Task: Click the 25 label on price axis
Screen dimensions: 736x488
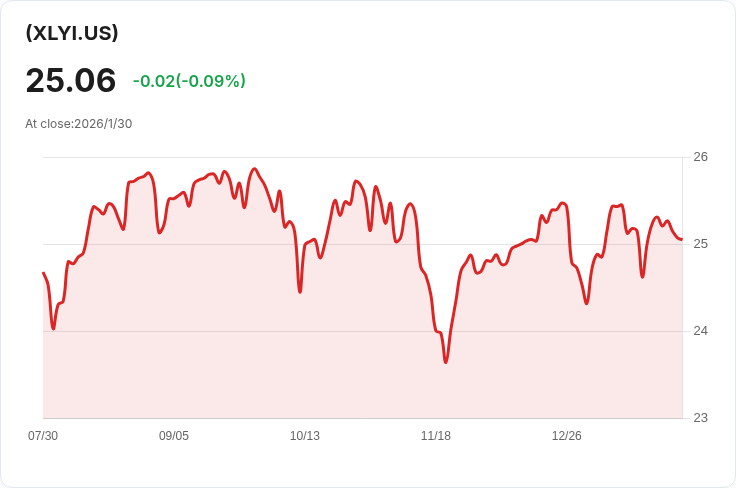Action: (x=700, y=244)
